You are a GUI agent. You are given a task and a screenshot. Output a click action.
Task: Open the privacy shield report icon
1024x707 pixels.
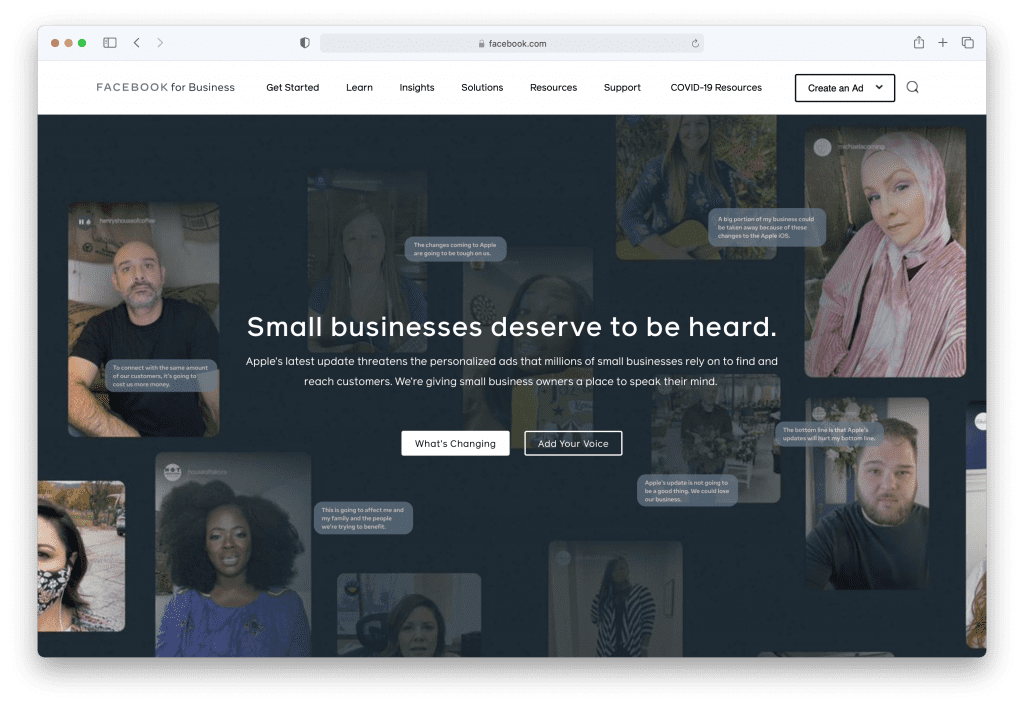coord(304,42)
